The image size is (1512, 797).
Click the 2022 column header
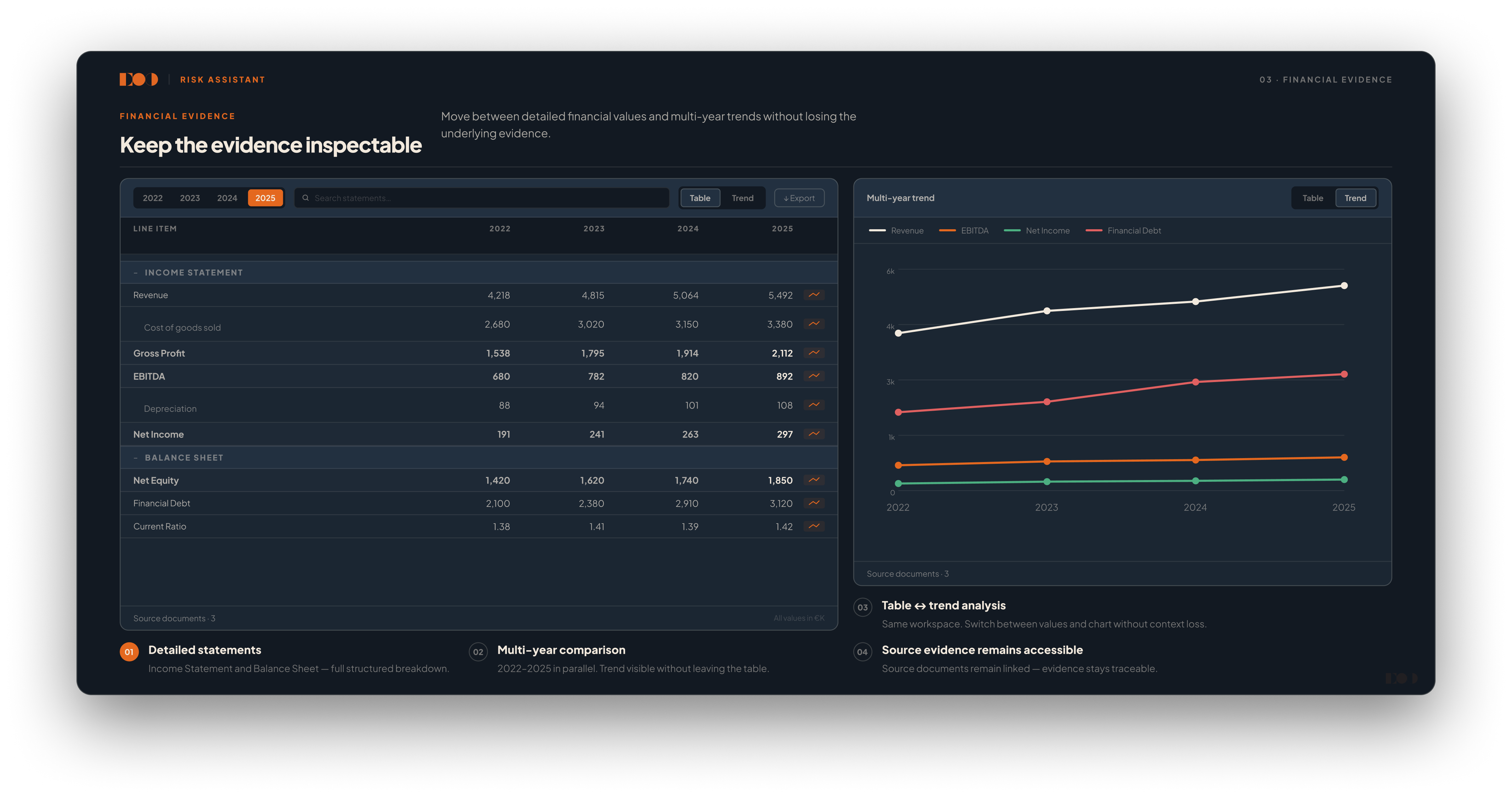click(499, 229)
